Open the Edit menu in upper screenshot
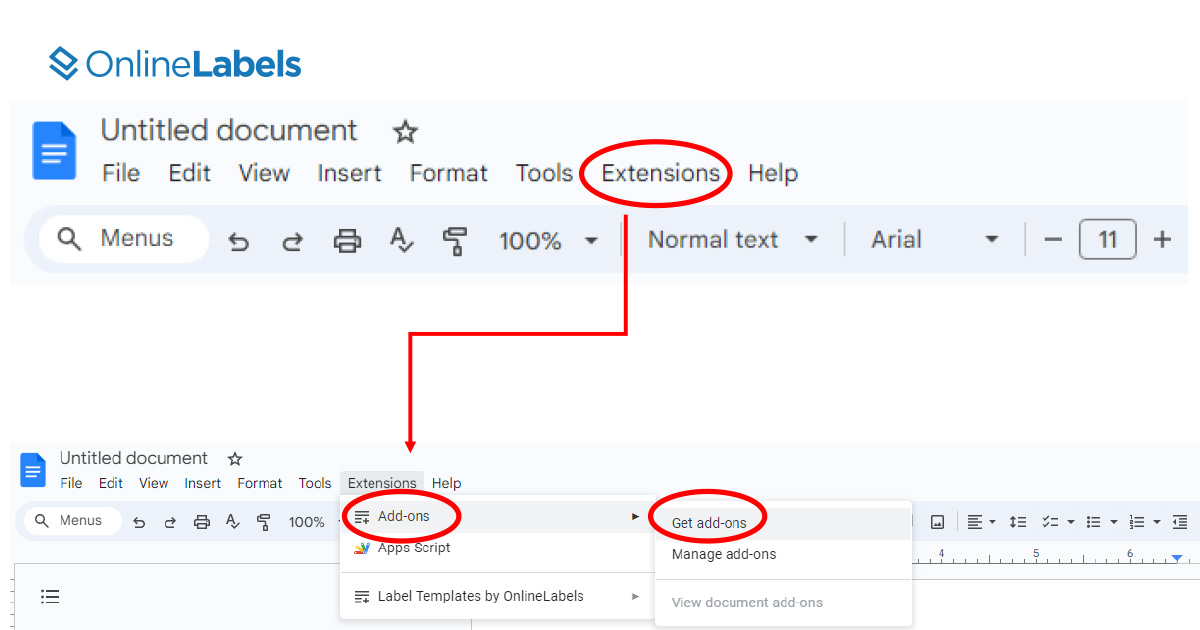 189,173
